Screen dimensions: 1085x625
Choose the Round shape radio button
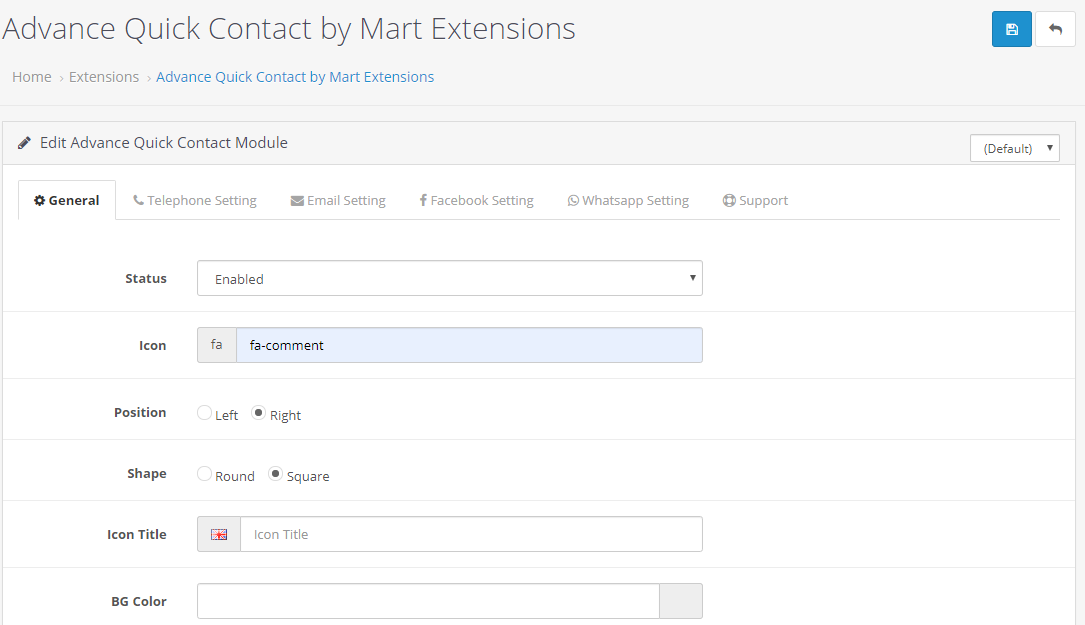(204, 473)
